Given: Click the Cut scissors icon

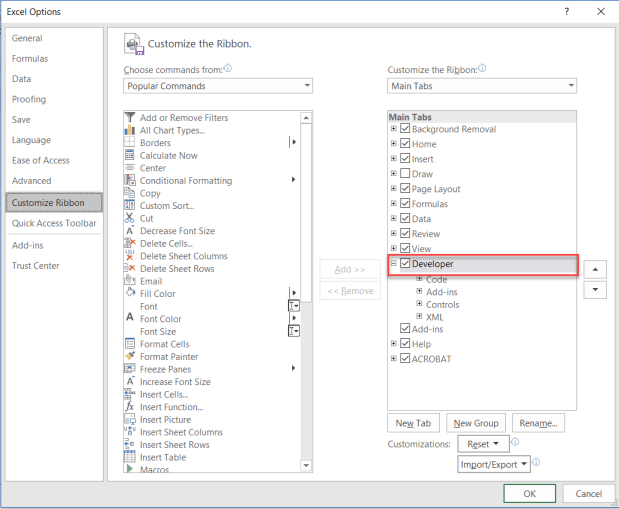Looking at the screenshot, I should tap(130, 218).
